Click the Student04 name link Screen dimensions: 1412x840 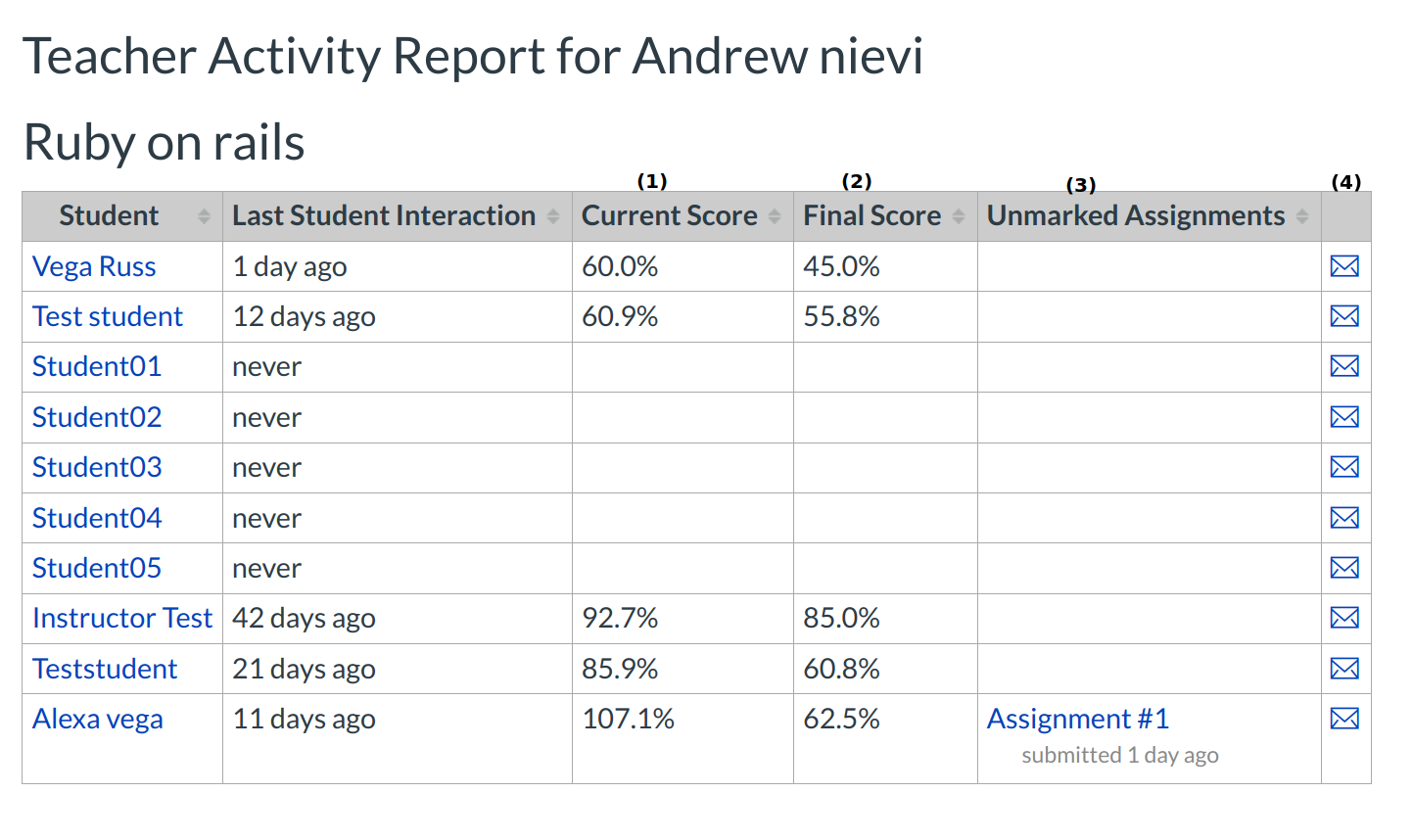[97, 518]
